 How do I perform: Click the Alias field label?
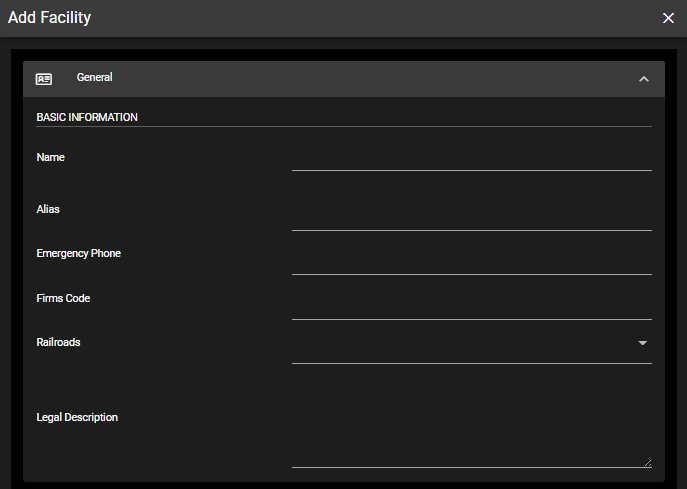(x=48, y=209)
